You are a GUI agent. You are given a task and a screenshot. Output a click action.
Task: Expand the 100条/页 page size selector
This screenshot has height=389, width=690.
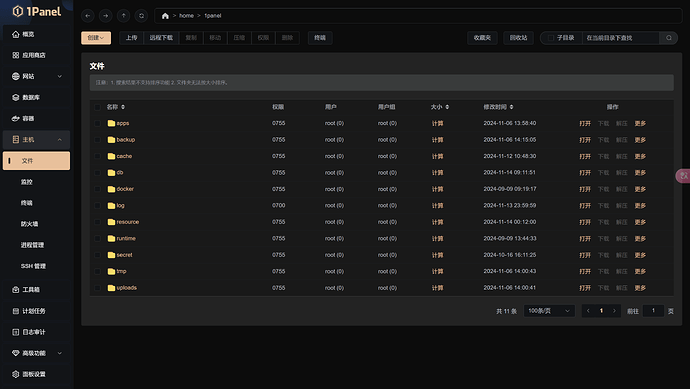click(549, 311)
